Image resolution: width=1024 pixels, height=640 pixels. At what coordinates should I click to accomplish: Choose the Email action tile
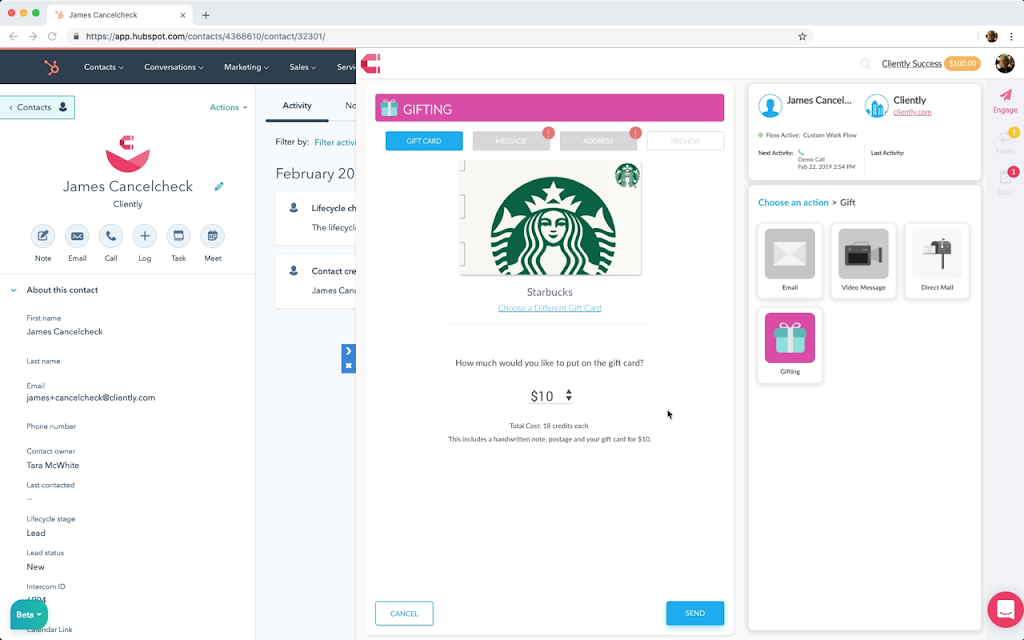pos(790,261)
